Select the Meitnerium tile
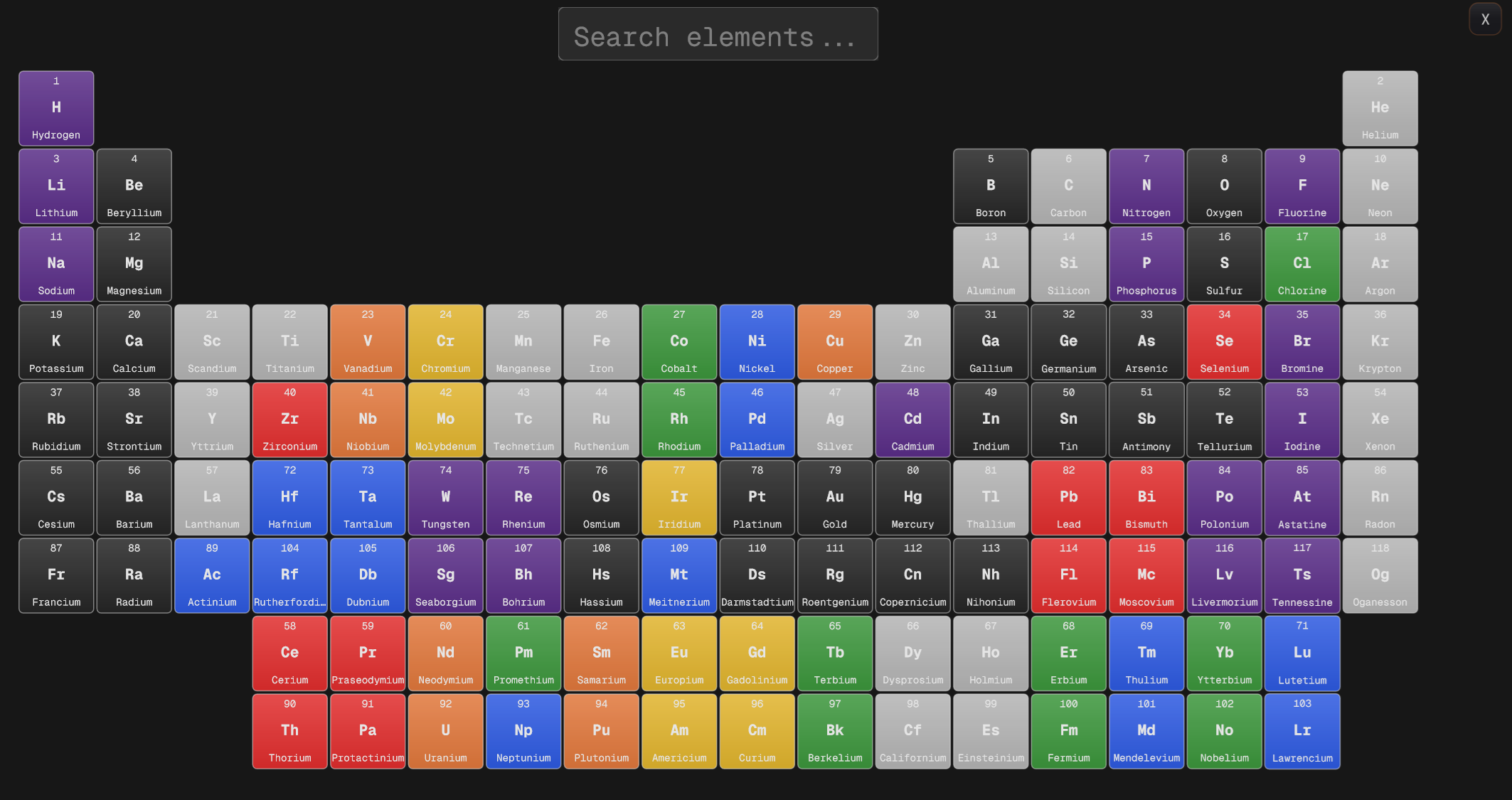1512x800 pixels. [x=679, y=575]
